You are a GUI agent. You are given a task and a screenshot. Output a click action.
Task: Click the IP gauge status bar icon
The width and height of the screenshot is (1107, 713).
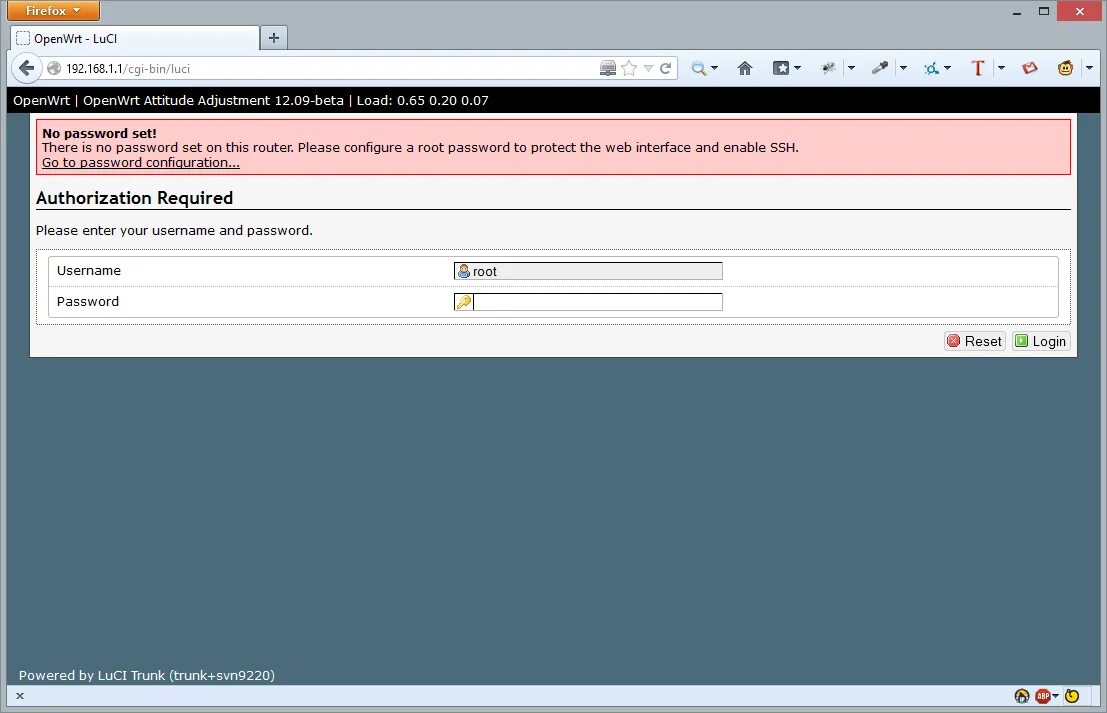pyautogui.click(x=1022, y=696)
